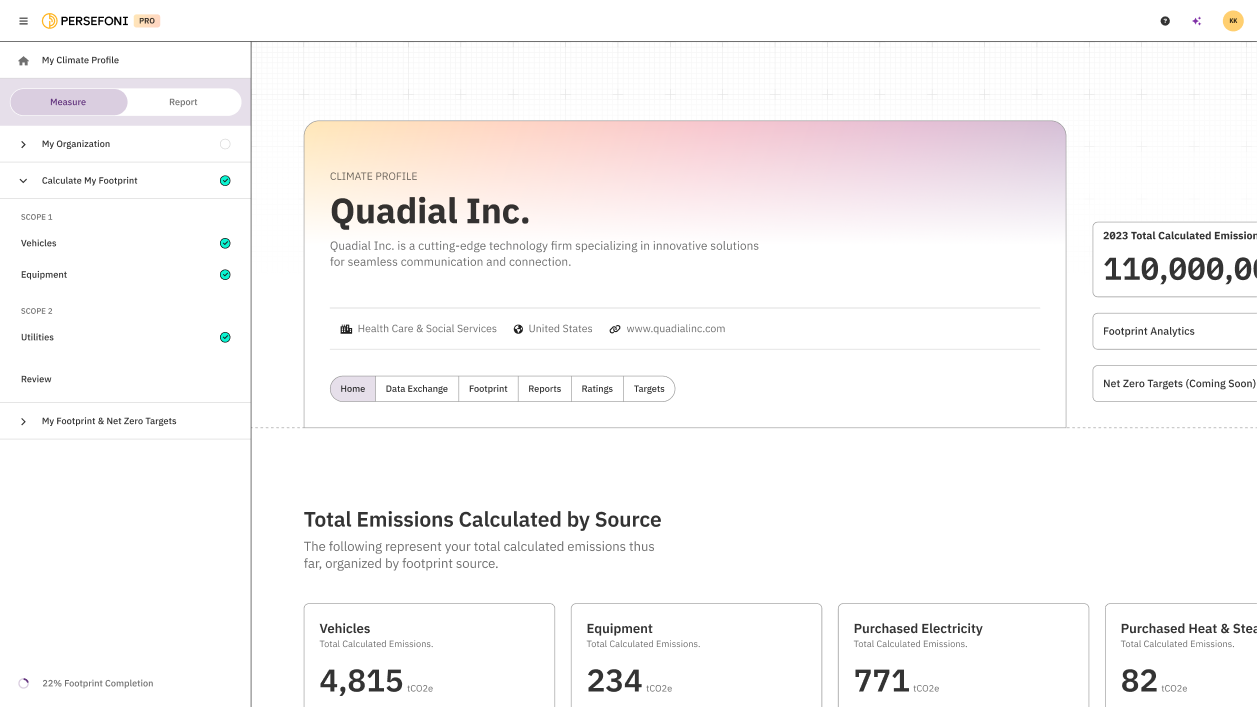
Task: Click the Vehicles completion checkmark
Action: coord(225,243)
